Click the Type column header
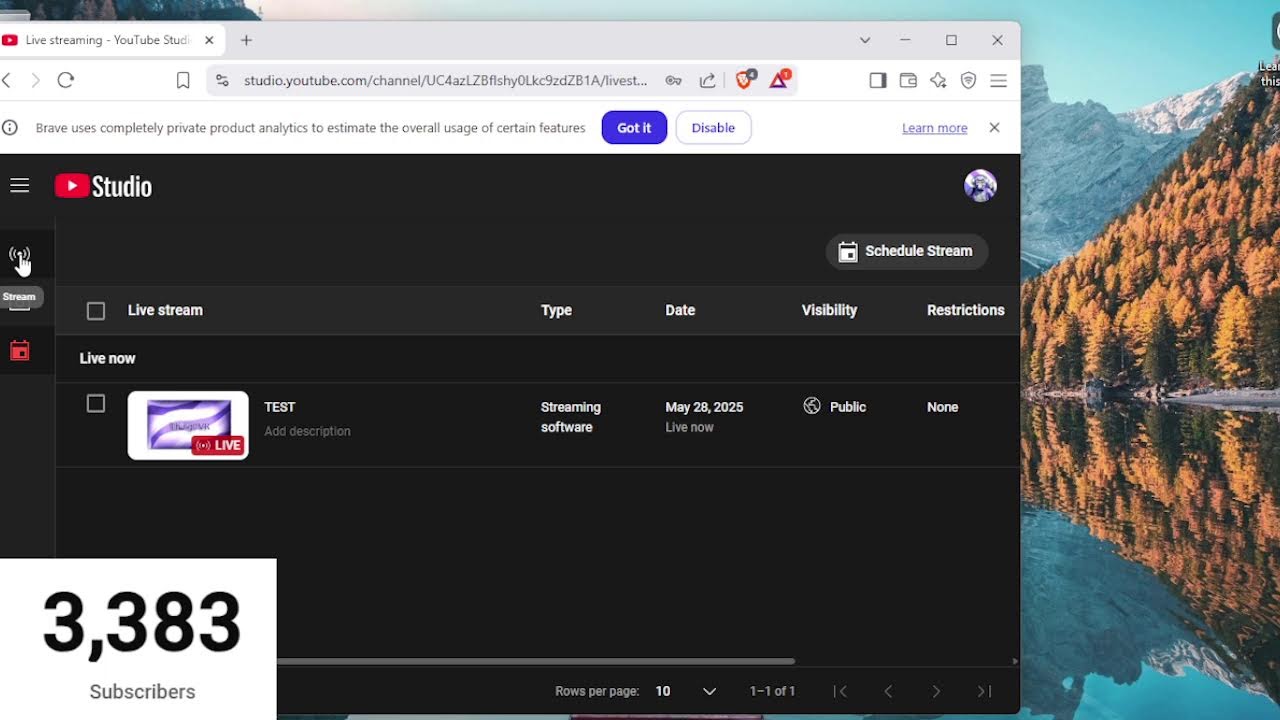The width and height of the screenshot is (1280, 720). [556, 310]
